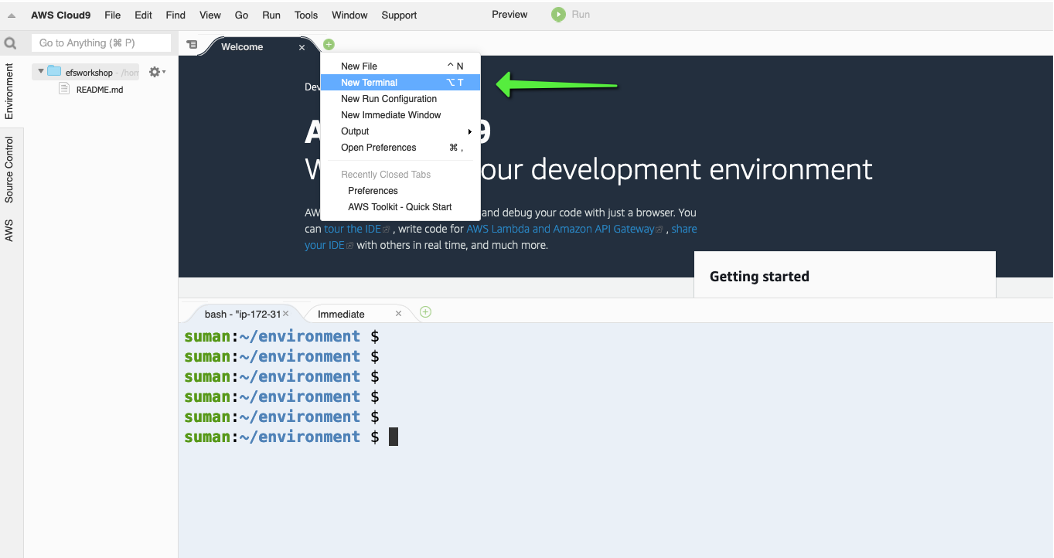The image size is (1054, 558).
Task: Open the Environment side panel
Action: pos(9,91)
